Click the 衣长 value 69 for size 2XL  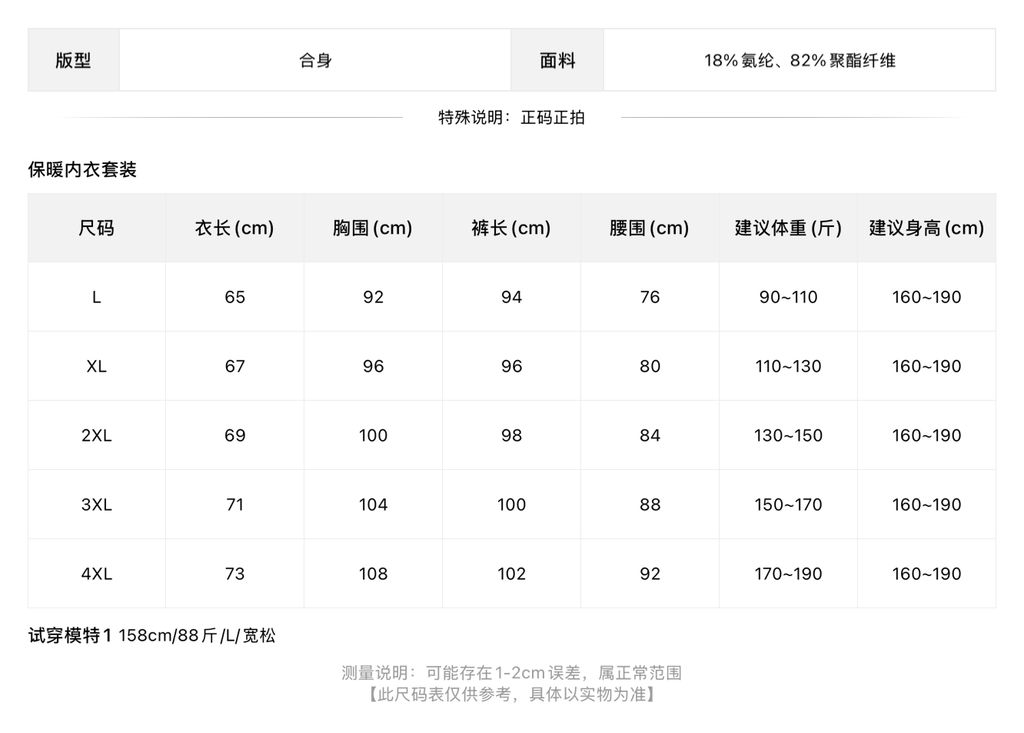(234, 436)
